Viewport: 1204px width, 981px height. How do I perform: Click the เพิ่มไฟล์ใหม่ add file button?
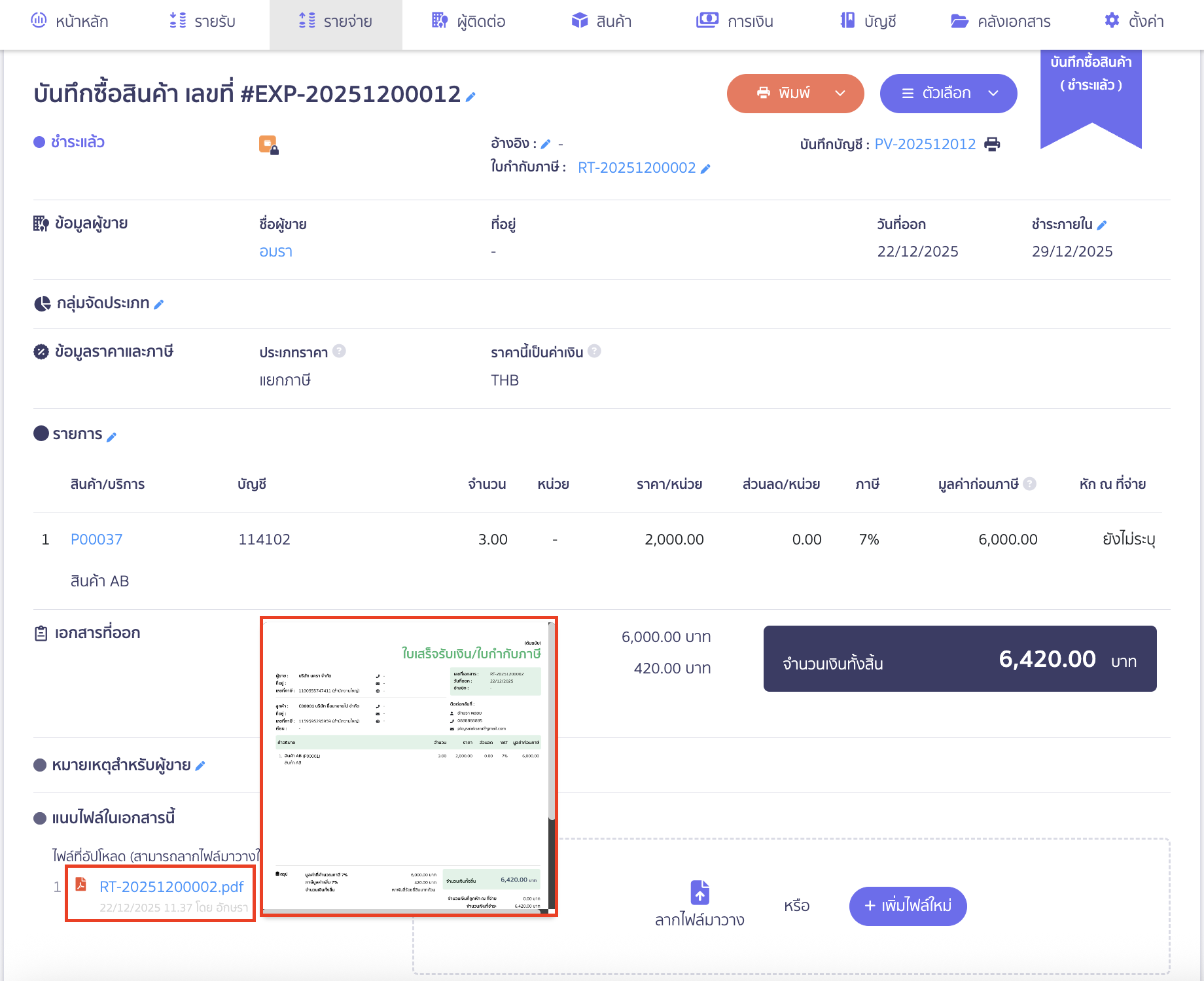click(x=908, y=906)
